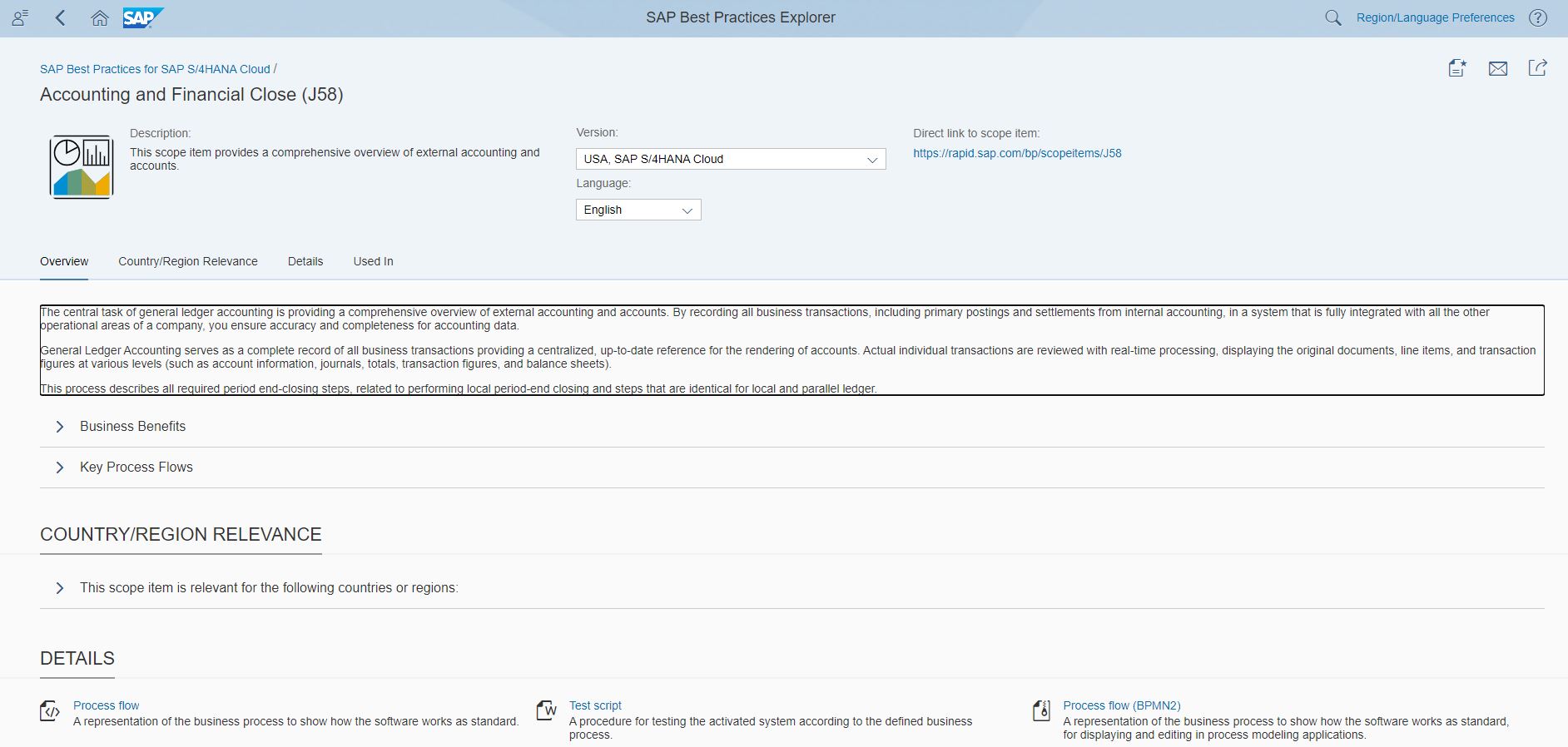Screen dimensions: 1568x747
Task: Open the Test script link
Action: pos(595,705)
